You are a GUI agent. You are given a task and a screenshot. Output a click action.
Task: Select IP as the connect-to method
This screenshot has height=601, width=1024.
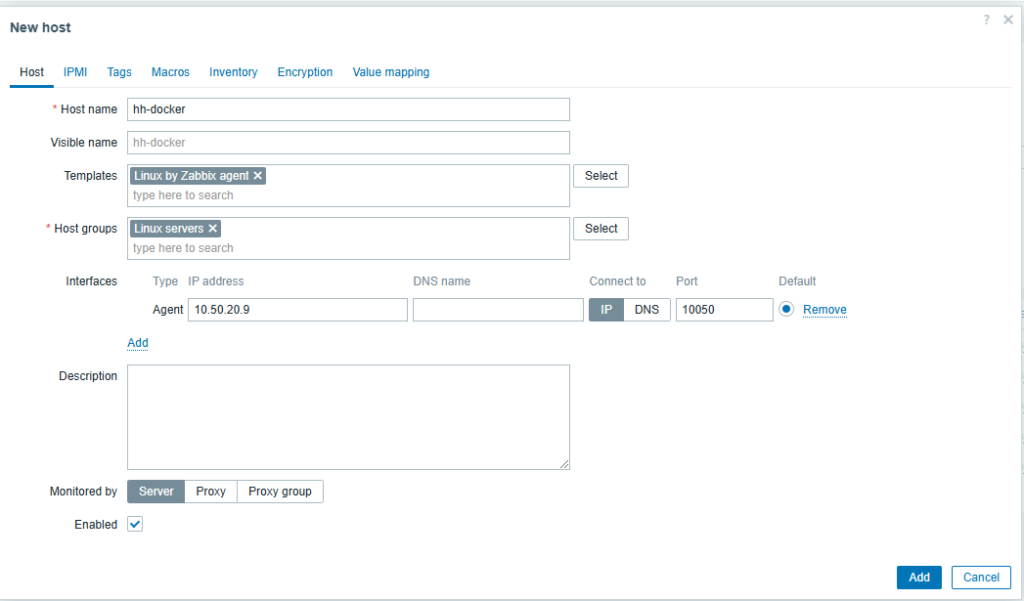tap(606, 309)
